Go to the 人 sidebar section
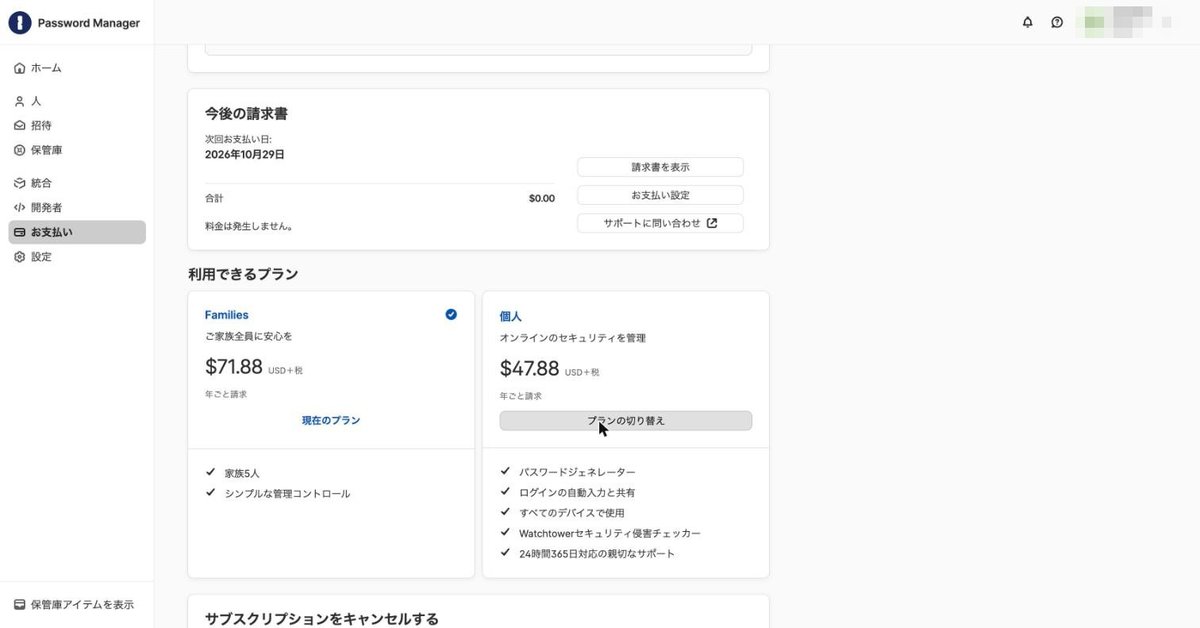The width and height of the screenshot is (1200, 628). pyautogui.click(x=77, y=101)
